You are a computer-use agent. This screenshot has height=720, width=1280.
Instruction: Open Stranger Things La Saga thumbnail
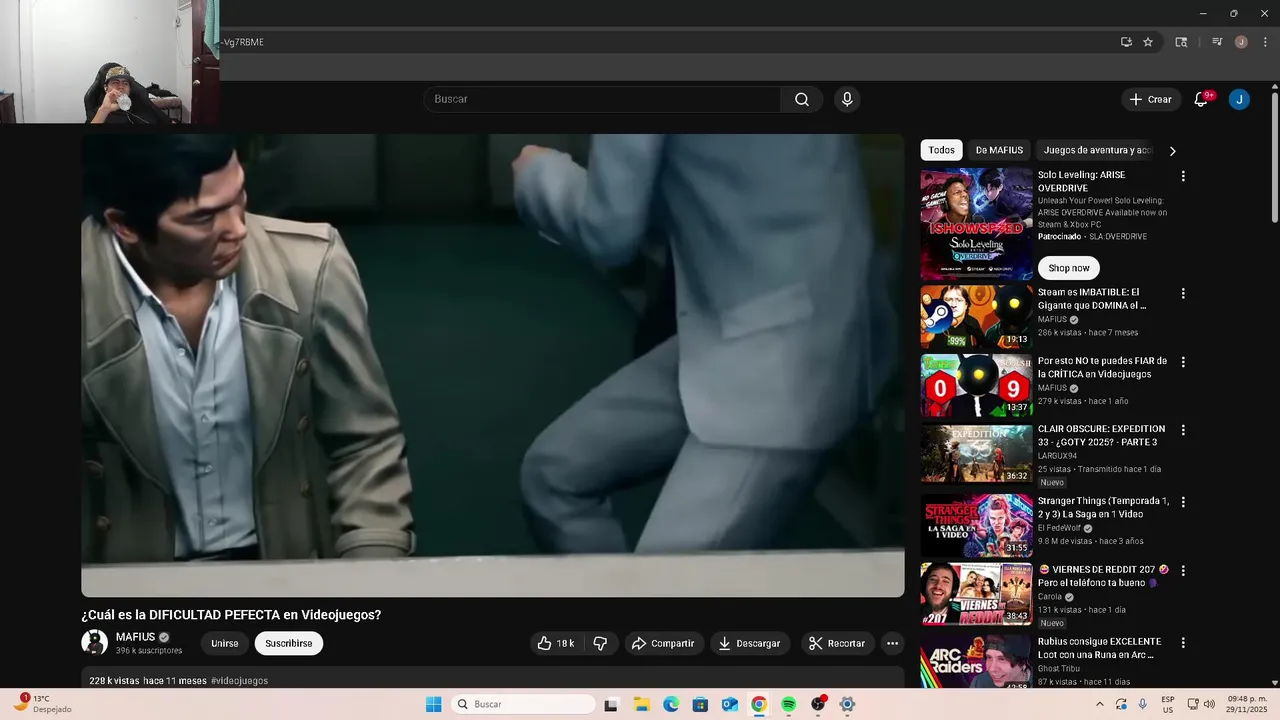(x=976, y=525)
